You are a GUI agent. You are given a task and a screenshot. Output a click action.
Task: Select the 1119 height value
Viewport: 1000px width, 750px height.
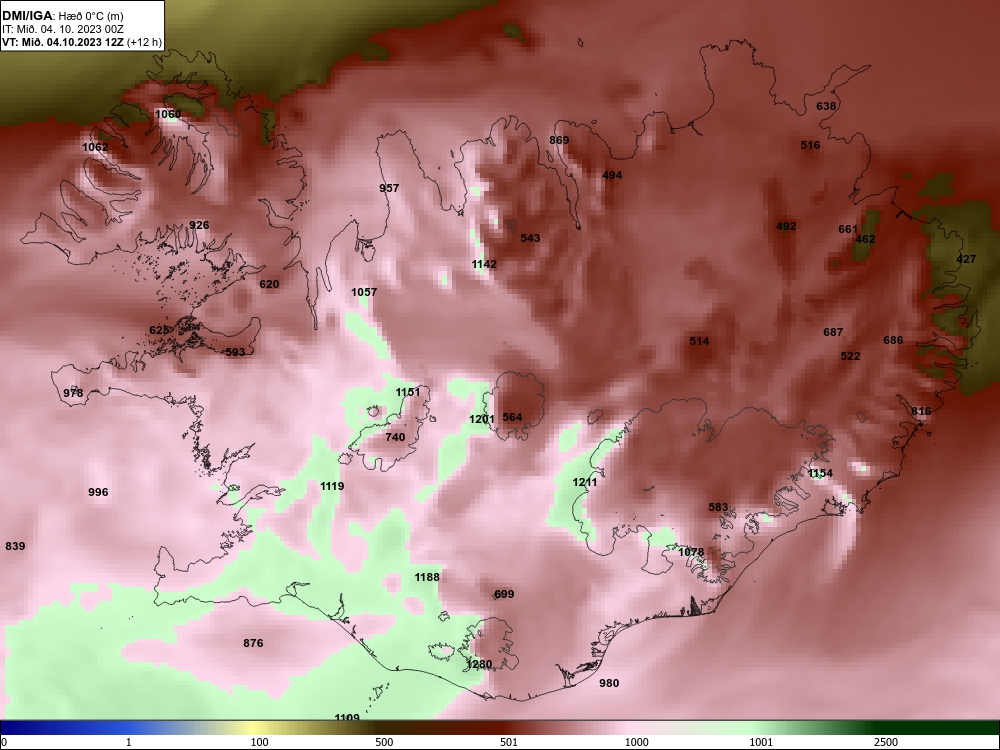332,486
